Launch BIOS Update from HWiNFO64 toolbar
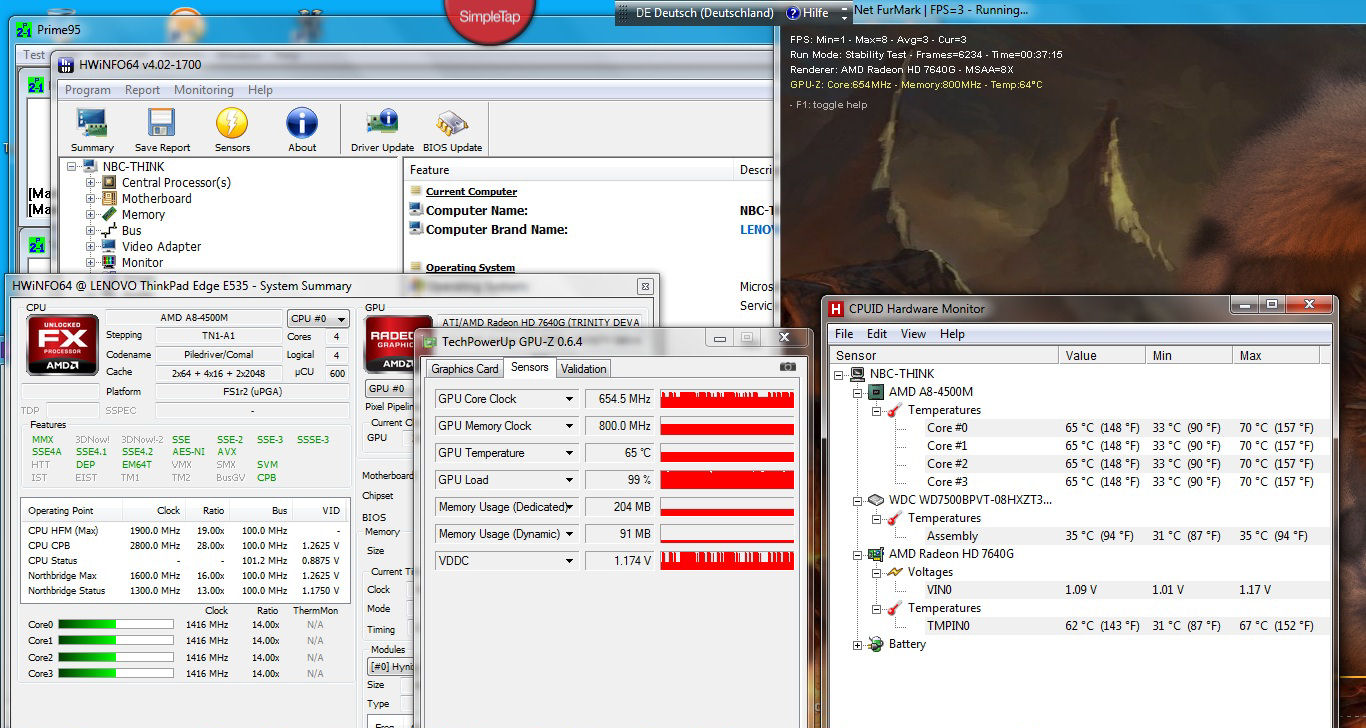Viewport: 1366px width, 728px height. pyautogui.click(x=452, y=130)
